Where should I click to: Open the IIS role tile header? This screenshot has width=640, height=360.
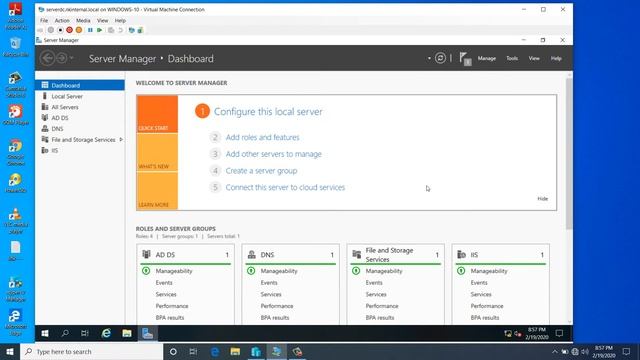501,255
